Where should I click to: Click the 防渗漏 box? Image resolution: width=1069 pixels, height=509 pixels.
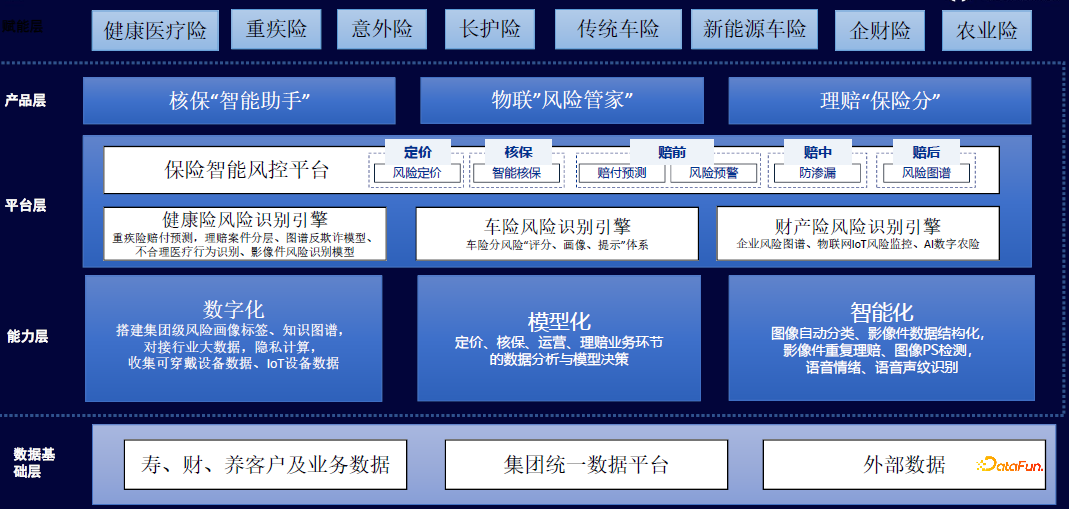[817, 173]
